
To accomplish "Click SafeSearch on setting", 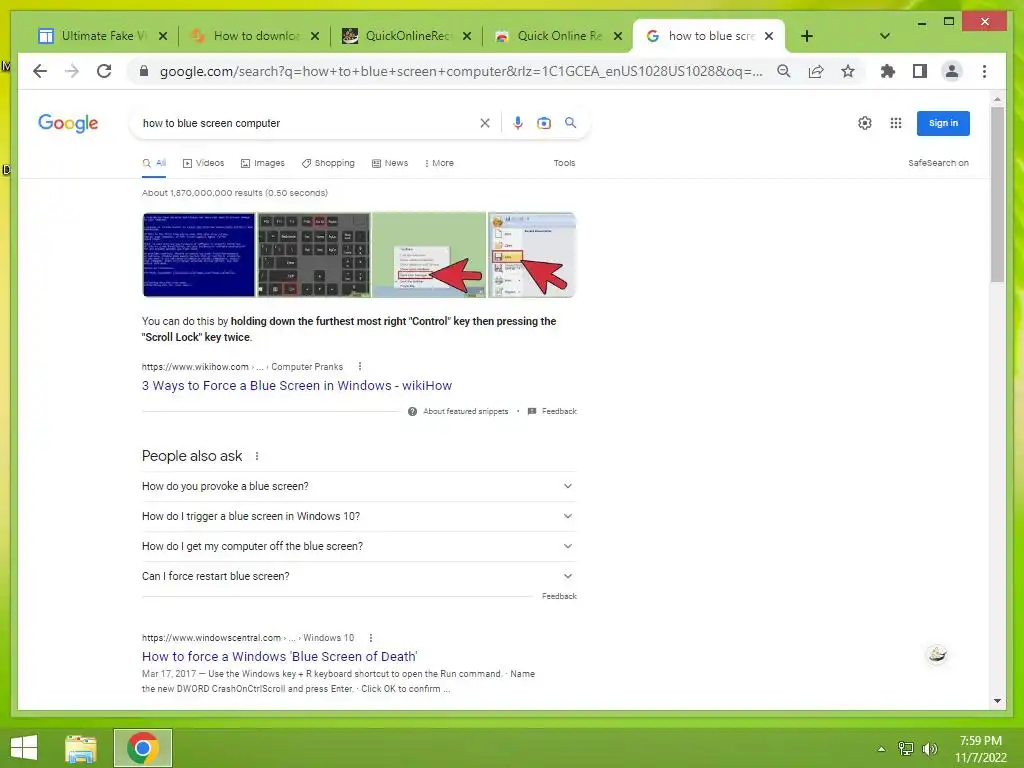I will [938, 163].
